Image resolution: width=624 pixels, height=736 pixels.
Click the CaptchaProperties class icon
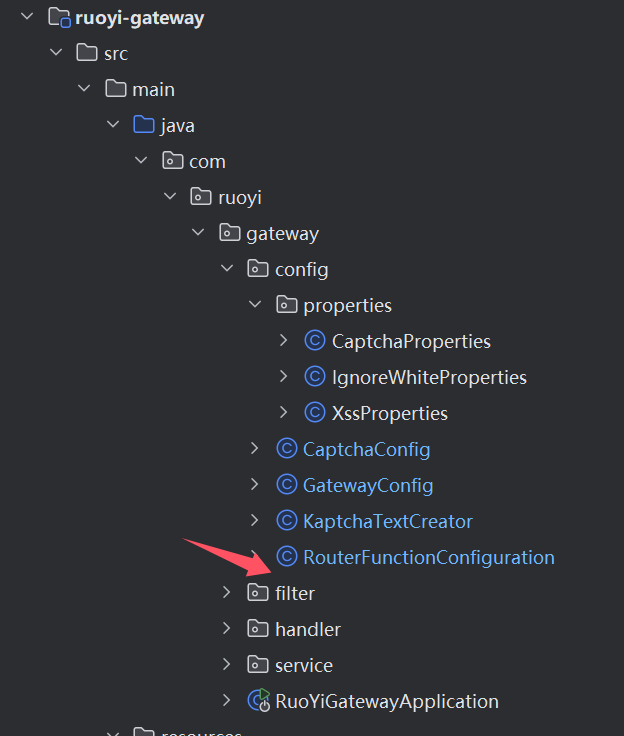315,341
